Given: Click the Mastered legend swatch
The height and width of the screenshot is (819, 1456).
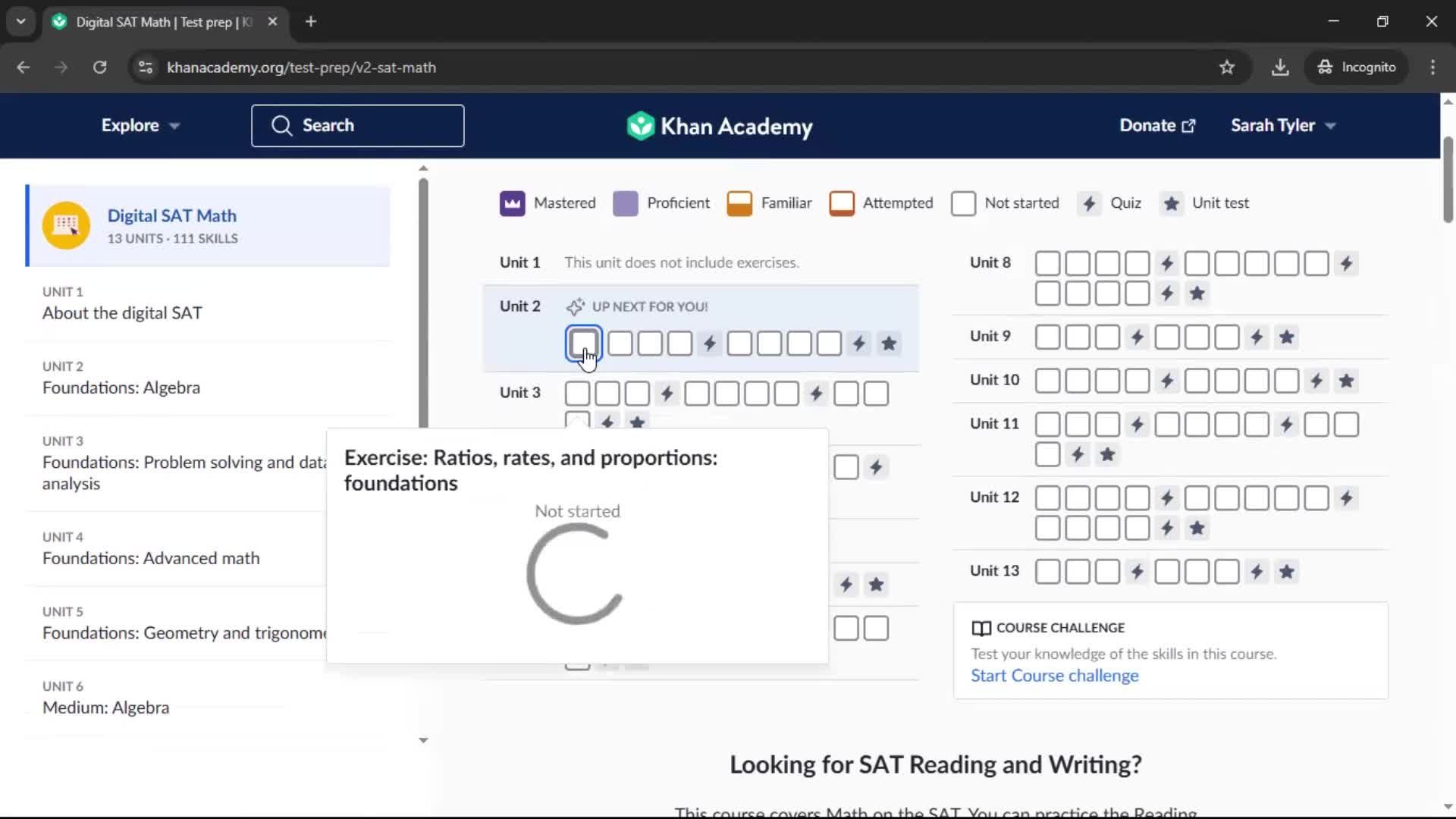Looking at the screenshot, I should pyautogui.click(x=512, y=203).
